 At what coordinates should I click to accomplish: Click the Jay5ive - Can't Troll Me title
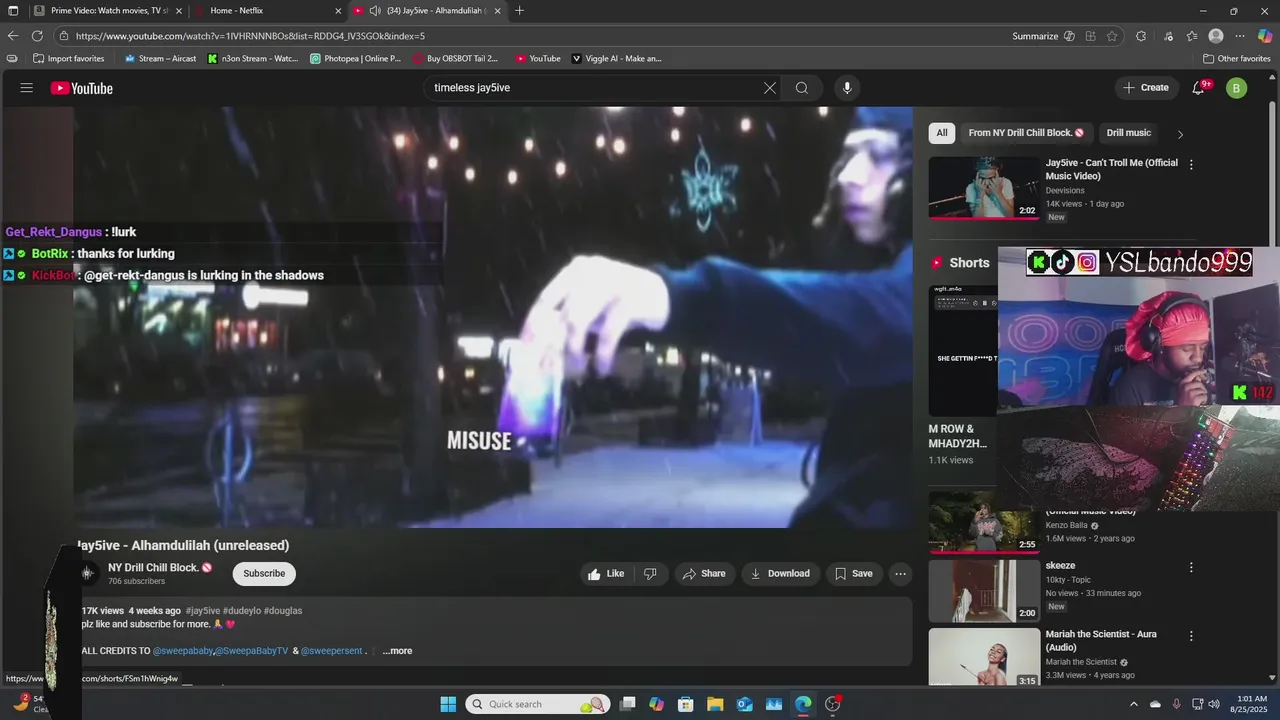[1112, 169]
